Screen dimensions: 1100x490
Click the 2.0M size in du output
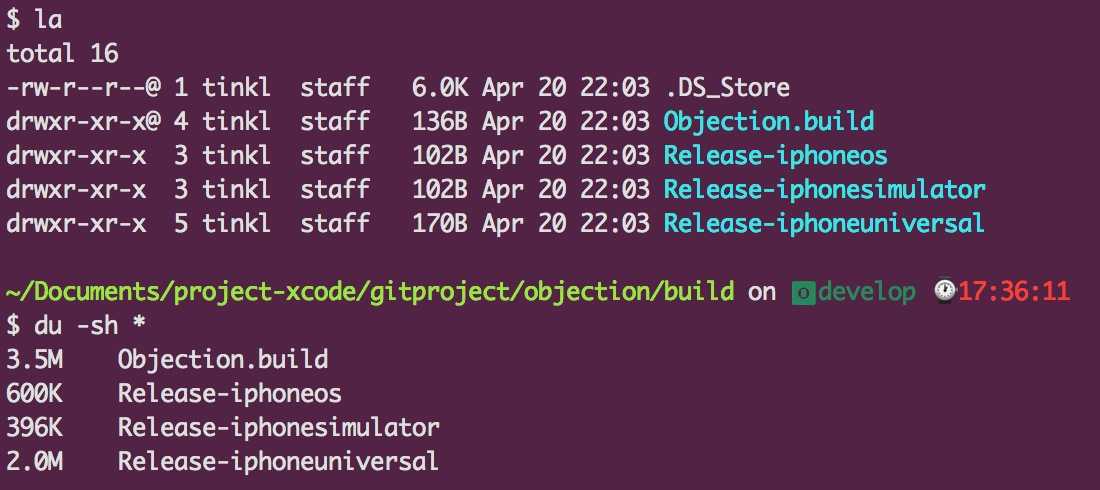[31, 461]
